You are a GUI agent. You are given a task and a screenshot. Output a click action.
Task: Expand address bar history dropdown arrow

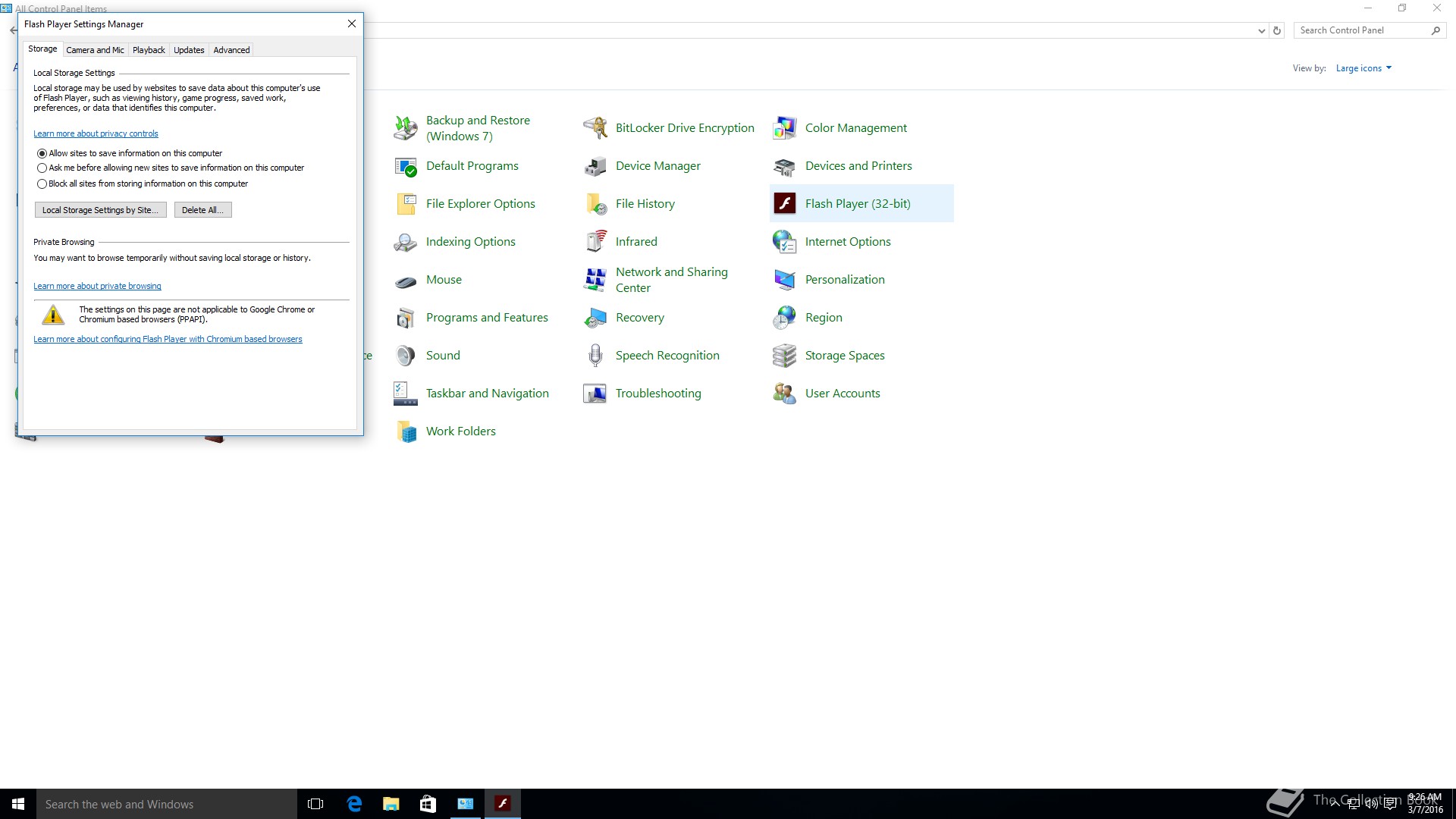click(x=1261, y=31)
